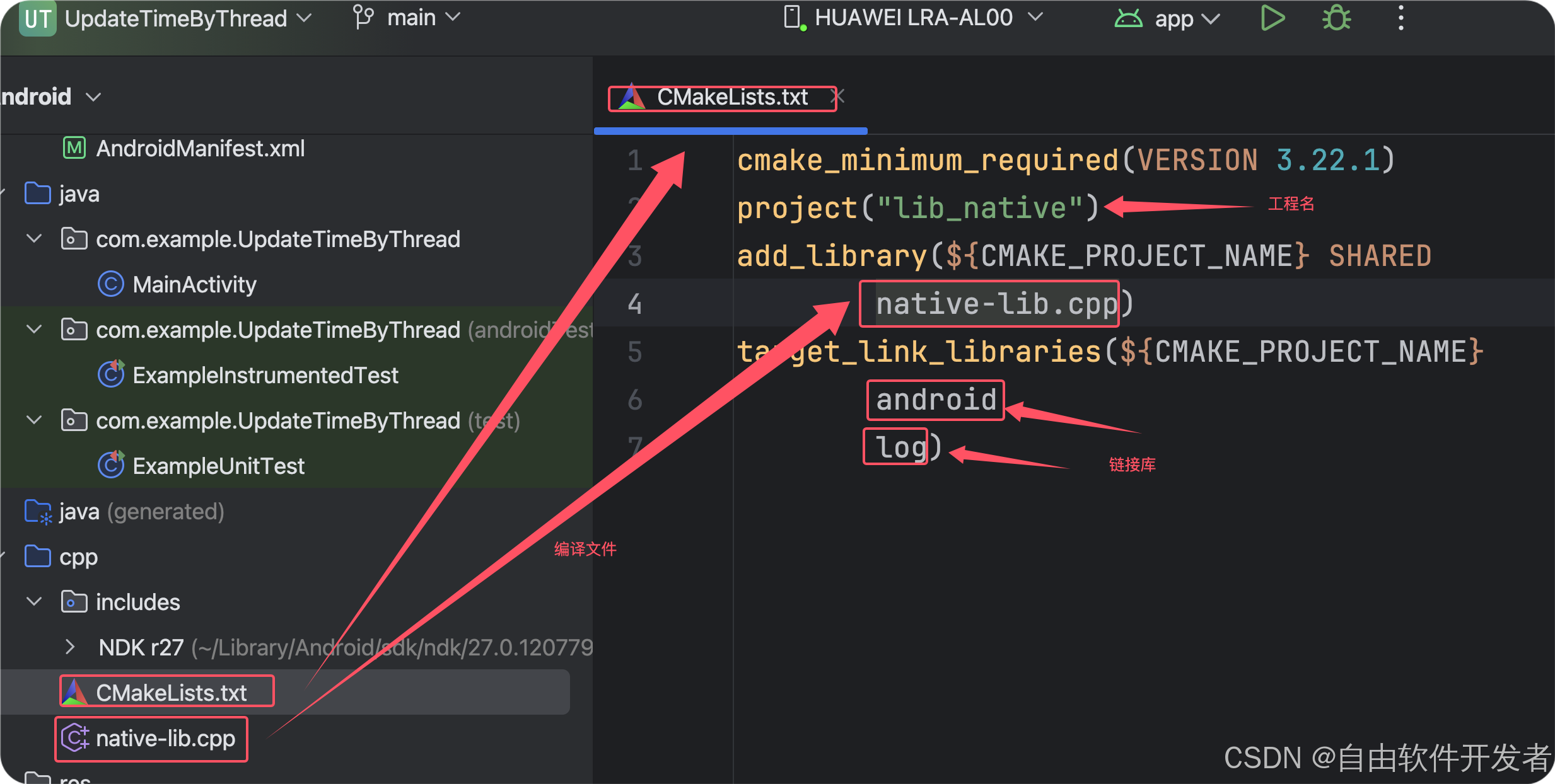Click the SHARED keyword

1380,256
